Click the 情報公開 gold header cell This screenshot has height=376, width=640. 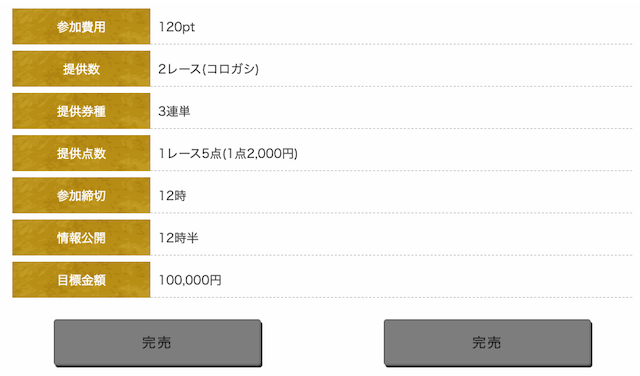(x=81, y=238)
